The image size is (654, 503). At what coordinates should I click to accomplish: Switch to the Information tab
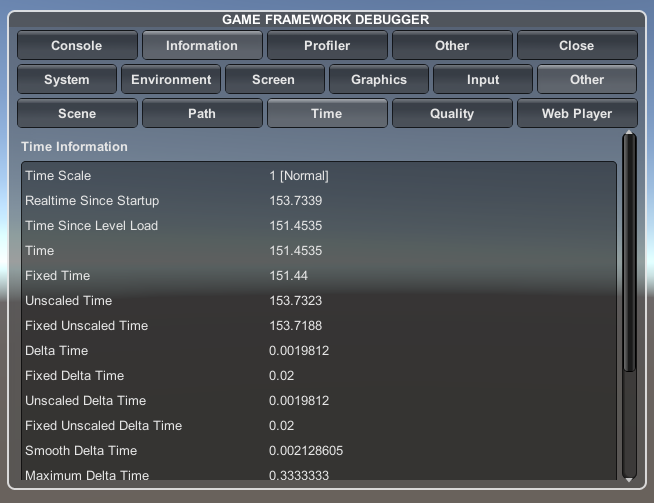pos(202,45)
